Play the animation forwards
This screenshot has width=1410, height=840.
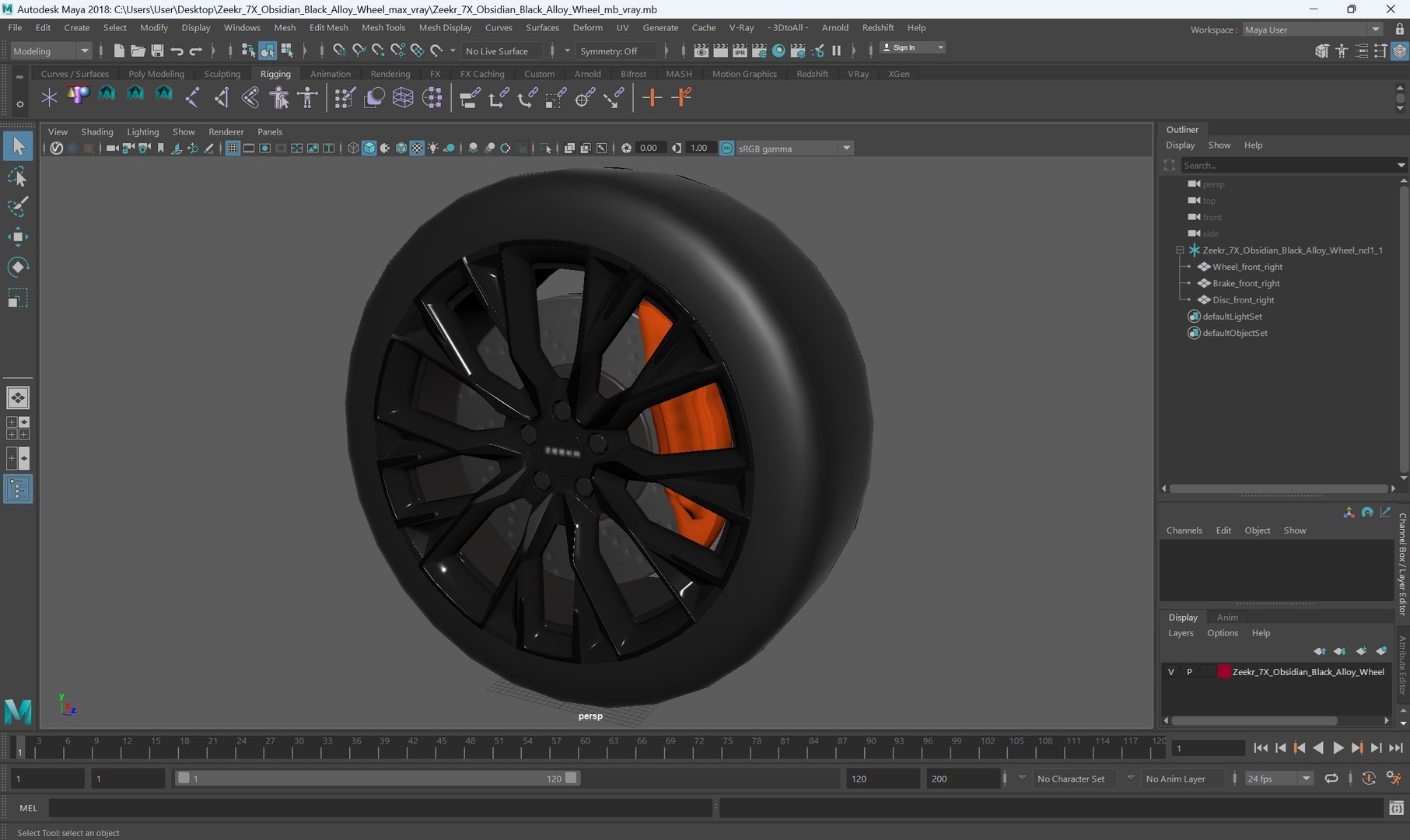tap(1338, 747)
